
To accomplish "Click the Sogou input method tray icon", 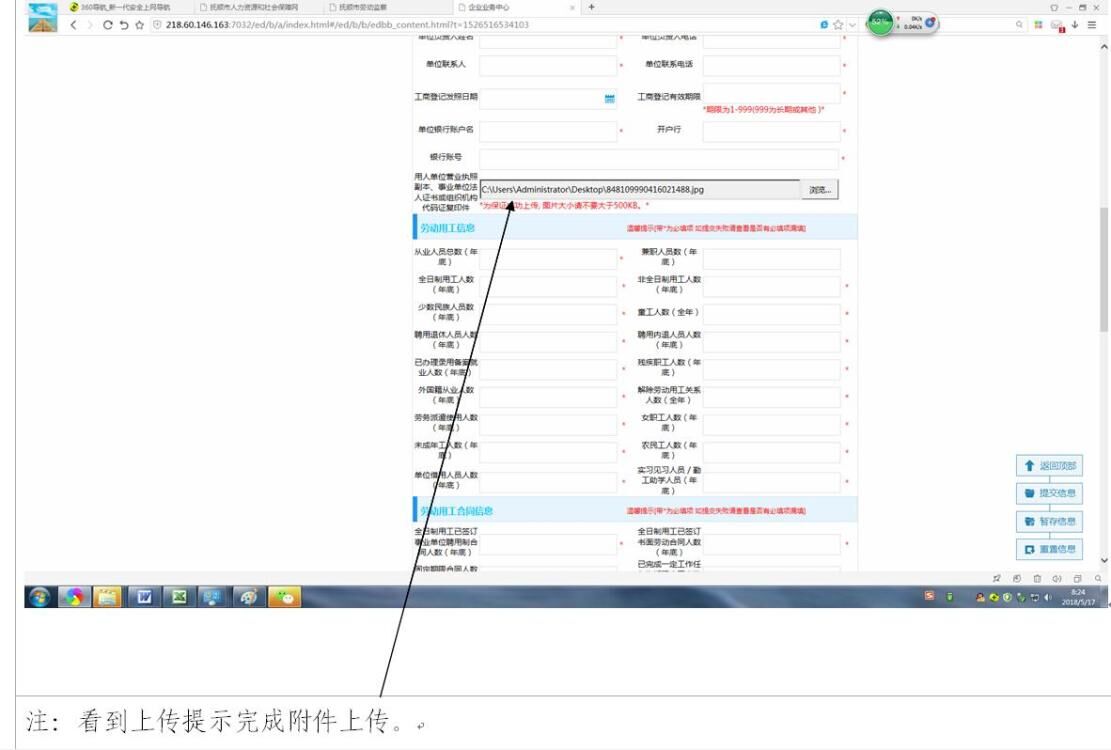I will 930,596.
